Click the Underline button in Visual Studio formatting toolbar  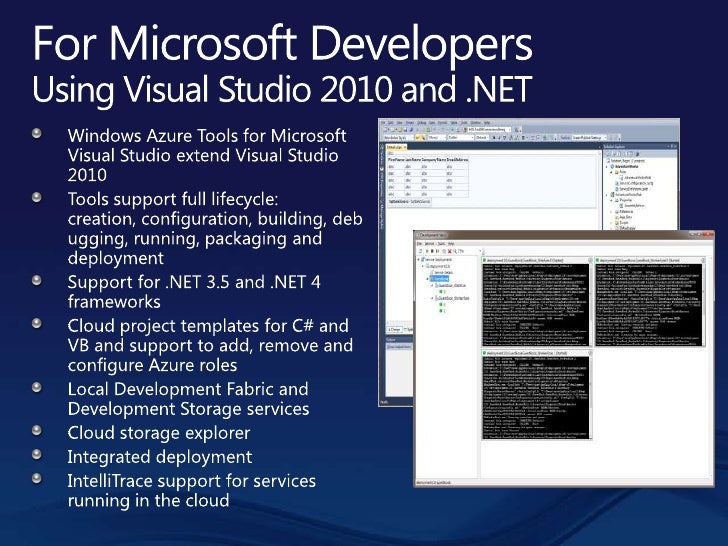tap(505, 137)
